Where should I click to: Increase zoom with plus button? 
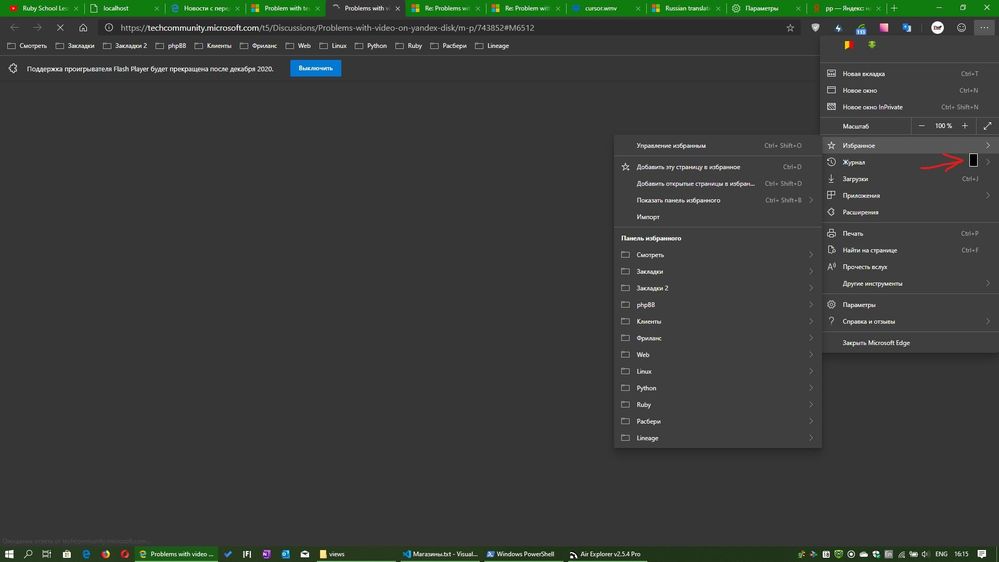point(965,126)
